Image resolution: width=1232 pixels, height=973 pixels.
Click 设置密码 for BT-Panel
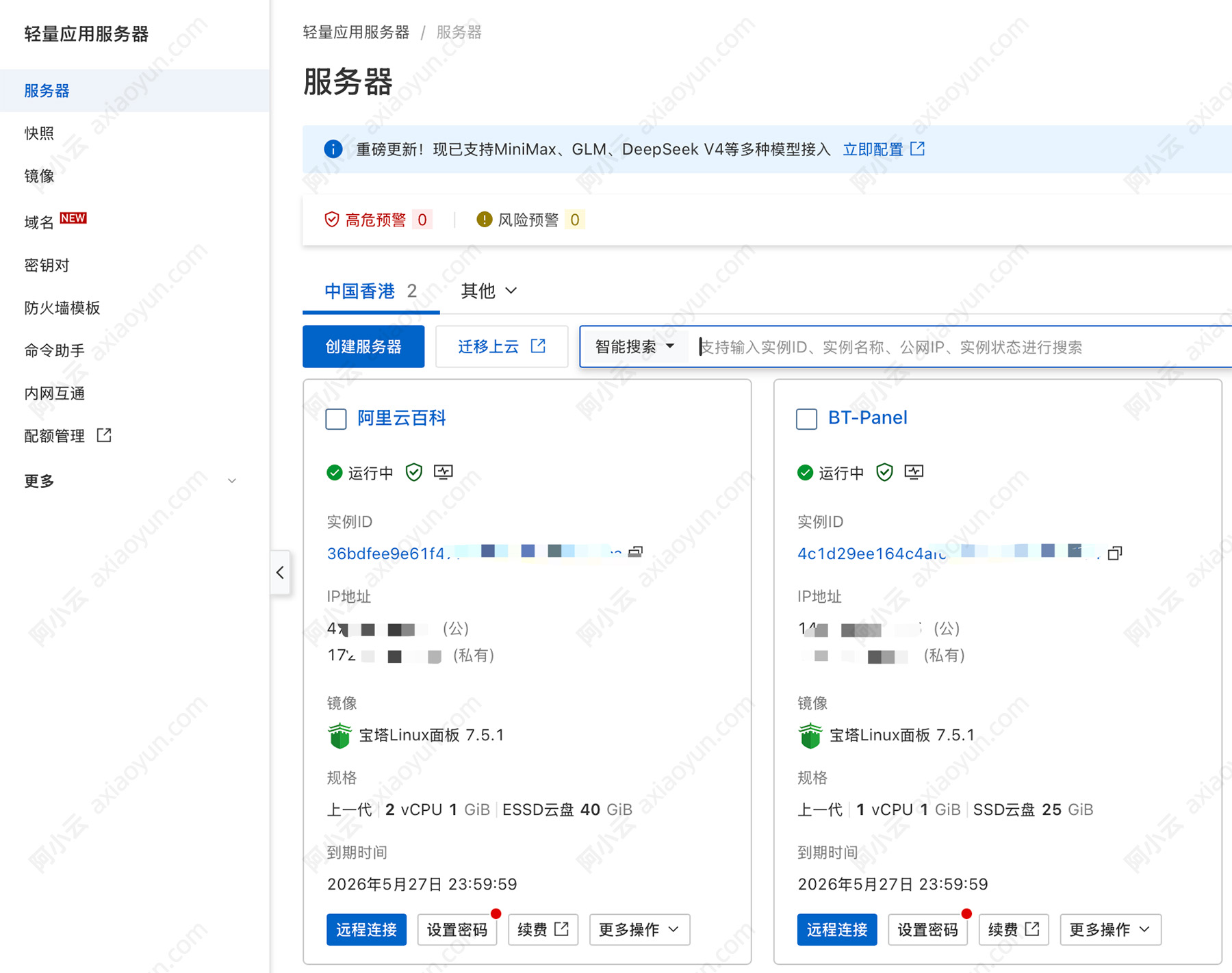point(928,930)
